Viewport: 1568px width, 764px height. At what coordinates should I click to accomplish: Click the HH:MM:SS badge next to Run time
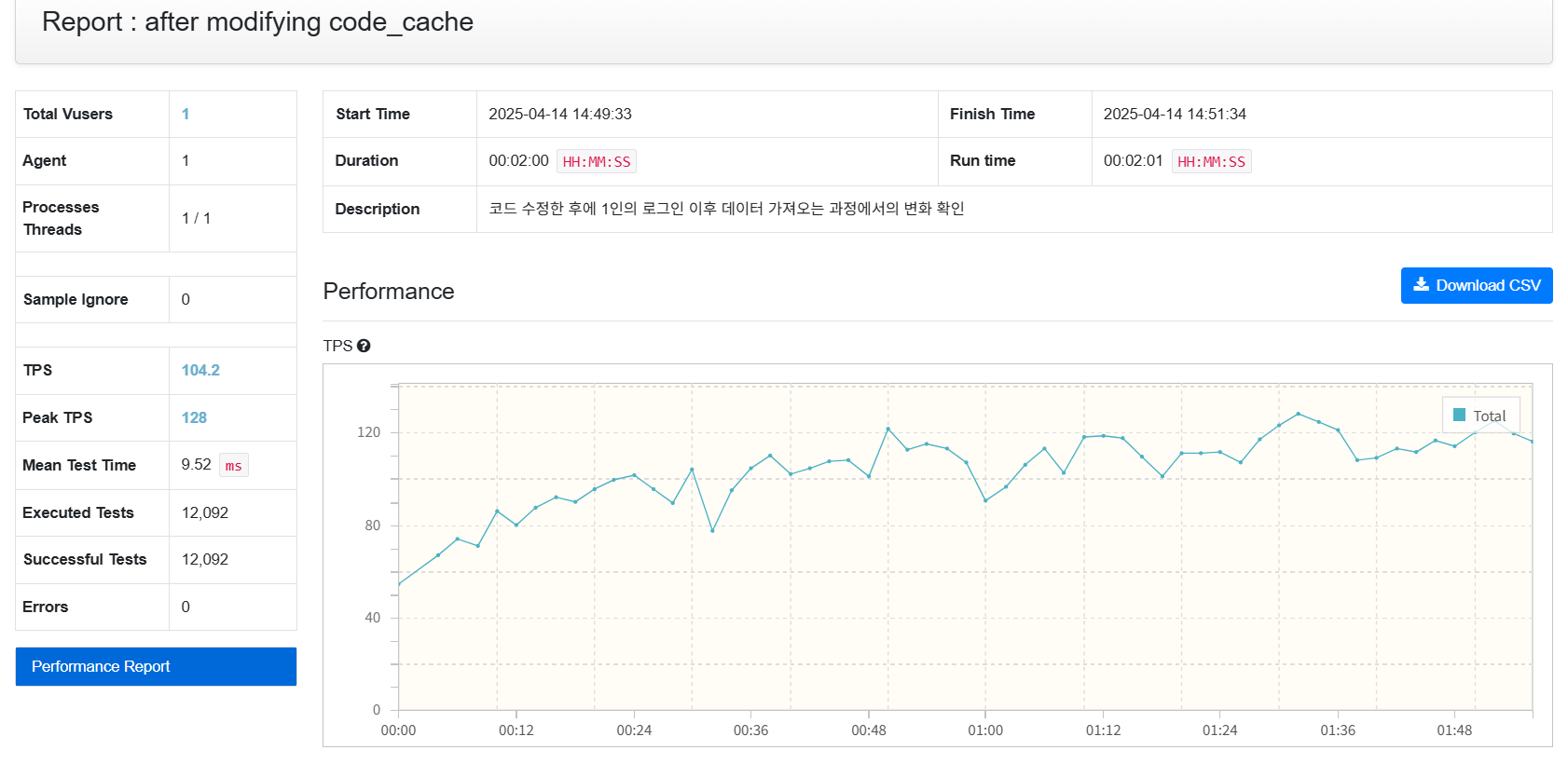coord(1211,161)
